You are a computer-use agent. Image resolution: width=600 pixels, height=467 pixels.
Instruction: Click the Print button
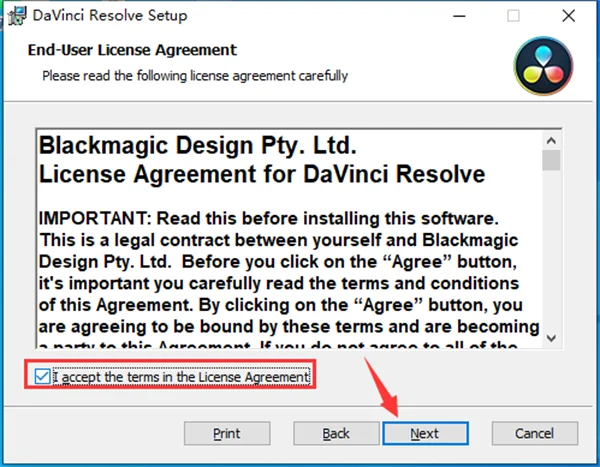[227, 433]
